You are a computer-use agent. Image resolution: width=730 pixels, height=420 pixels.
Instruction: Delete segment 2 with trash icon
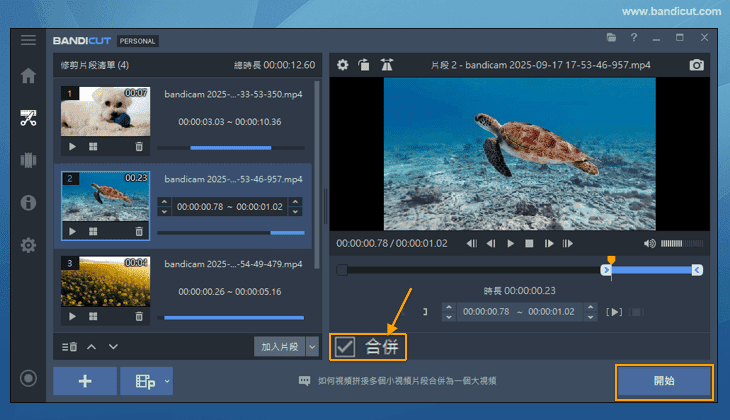pyautogui.click(x=139, y=231)
